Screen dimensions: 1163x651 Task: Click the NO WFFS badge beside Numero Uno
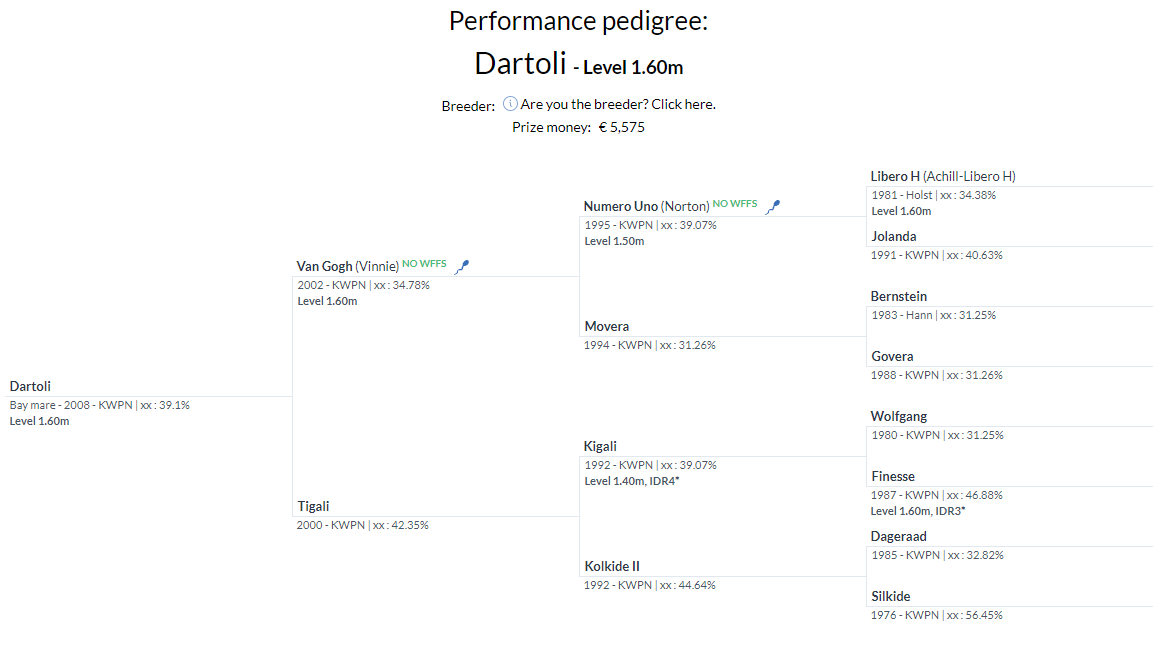pyautogui.click(x=735, y=204)
